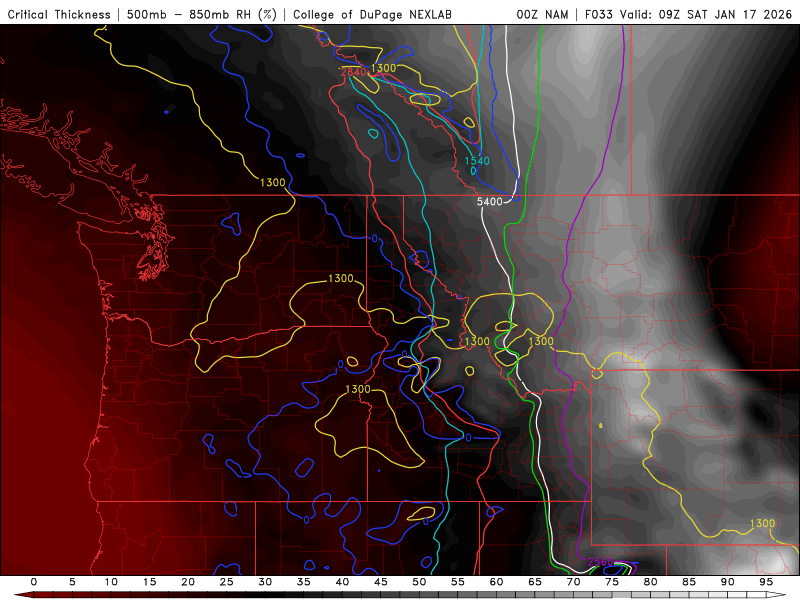The height and width of the screenshot is (600, 800).
Task: Click the purple '2560' contour label
Action: (601, 562)
